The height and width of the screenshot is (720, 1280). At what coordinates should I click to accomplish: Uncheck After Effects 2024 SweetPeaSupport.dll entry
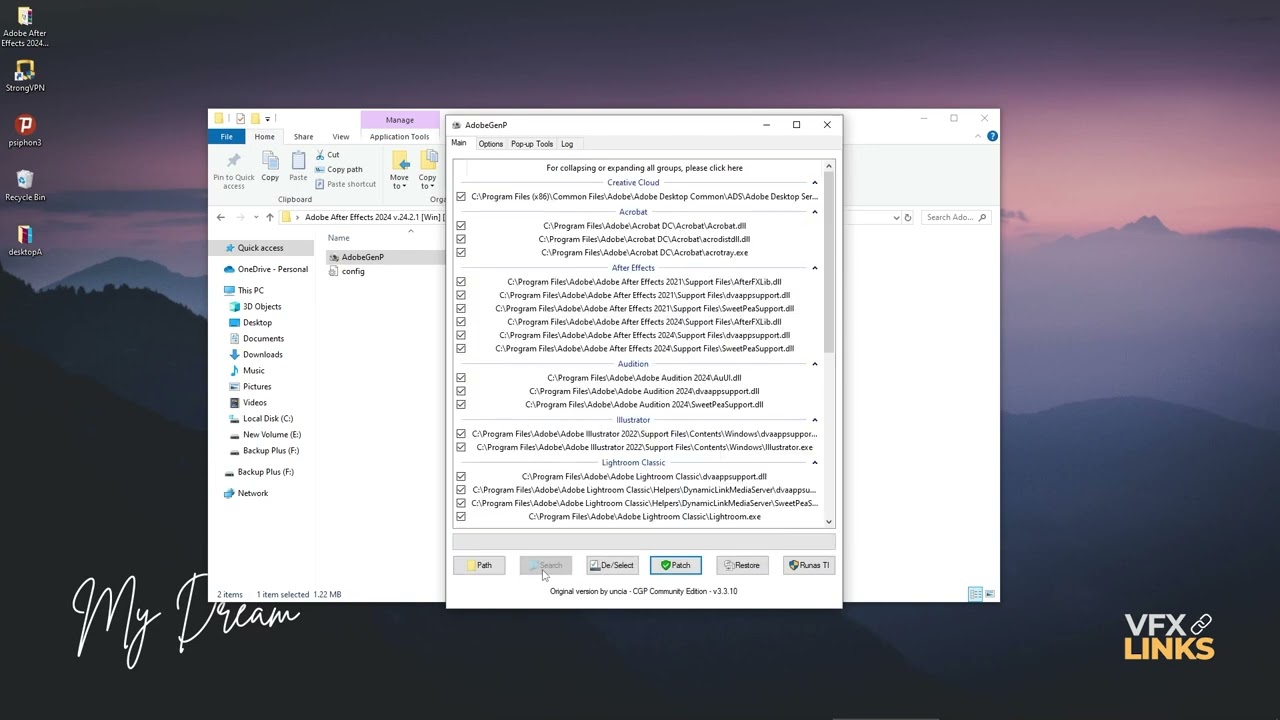(x=461, y=349)
